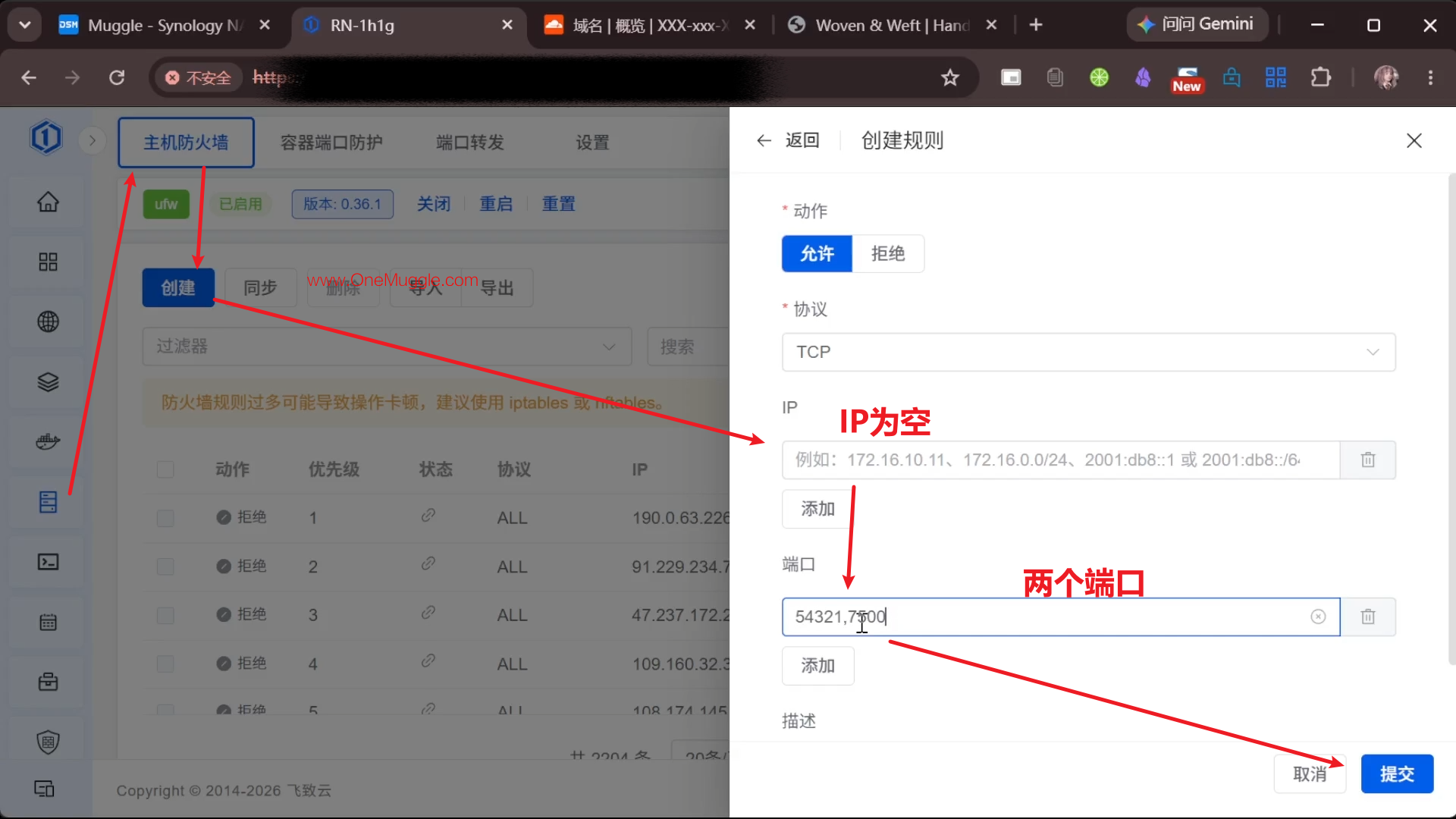This screenshot has width=1456, height=819.
Task: Open the TCP protocol dropdown
Action: coord(1088,352)
